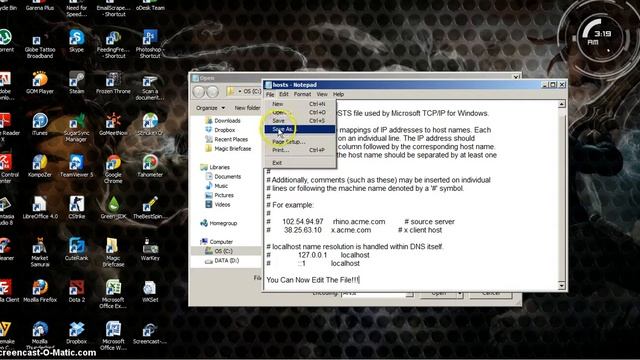Open Tahometer desktop icon

[150, 165]
